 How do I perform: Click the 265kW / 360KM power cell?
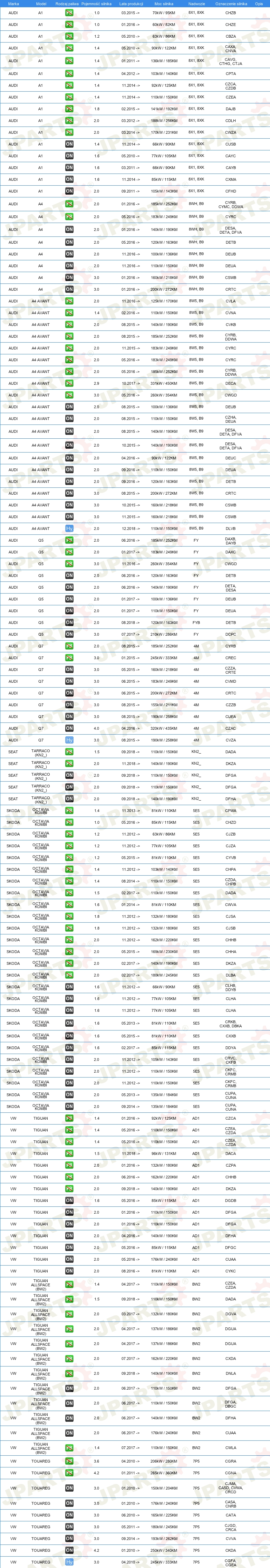pyautogui.click(x=164, y=1473)
